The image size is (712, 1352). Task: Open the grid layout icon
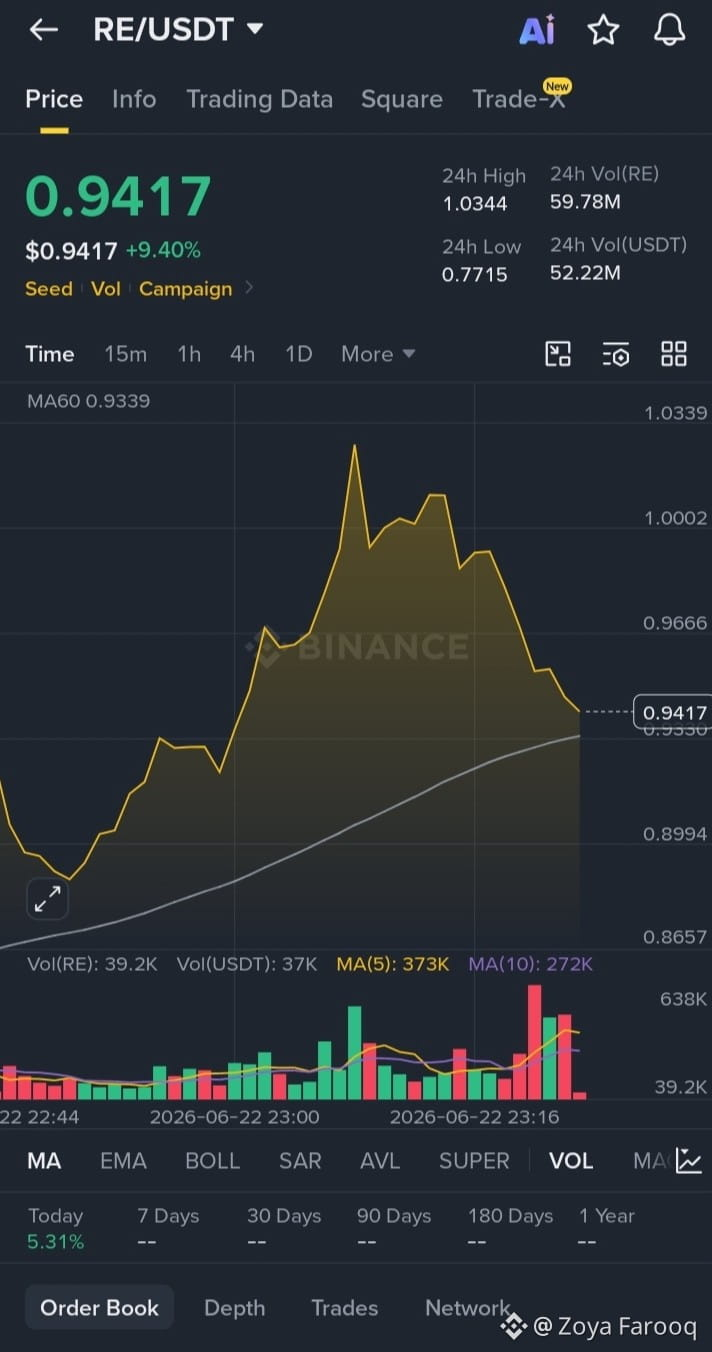(674, 353)
